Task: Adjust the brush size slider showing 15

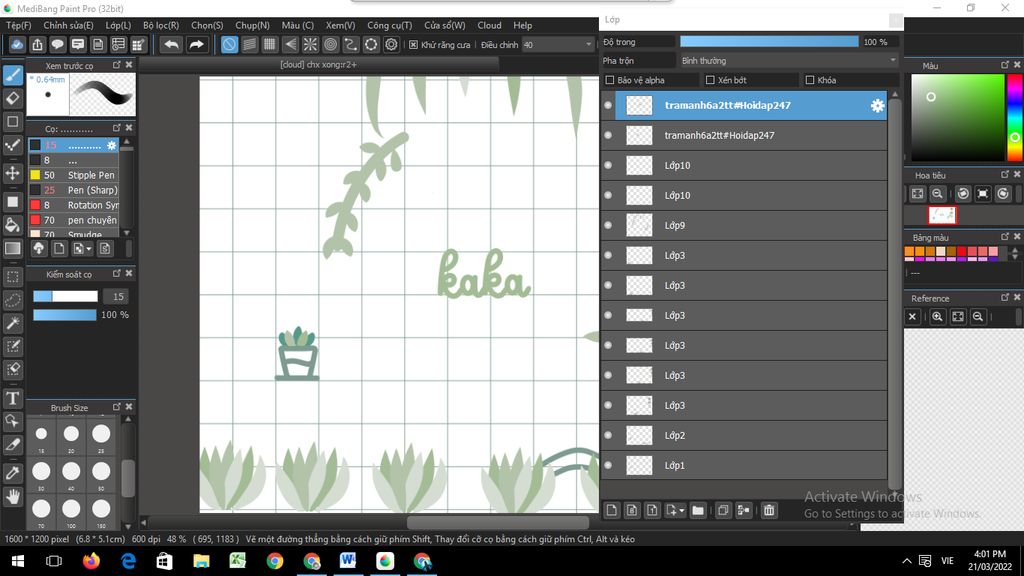Action: (x=65, y=296)
